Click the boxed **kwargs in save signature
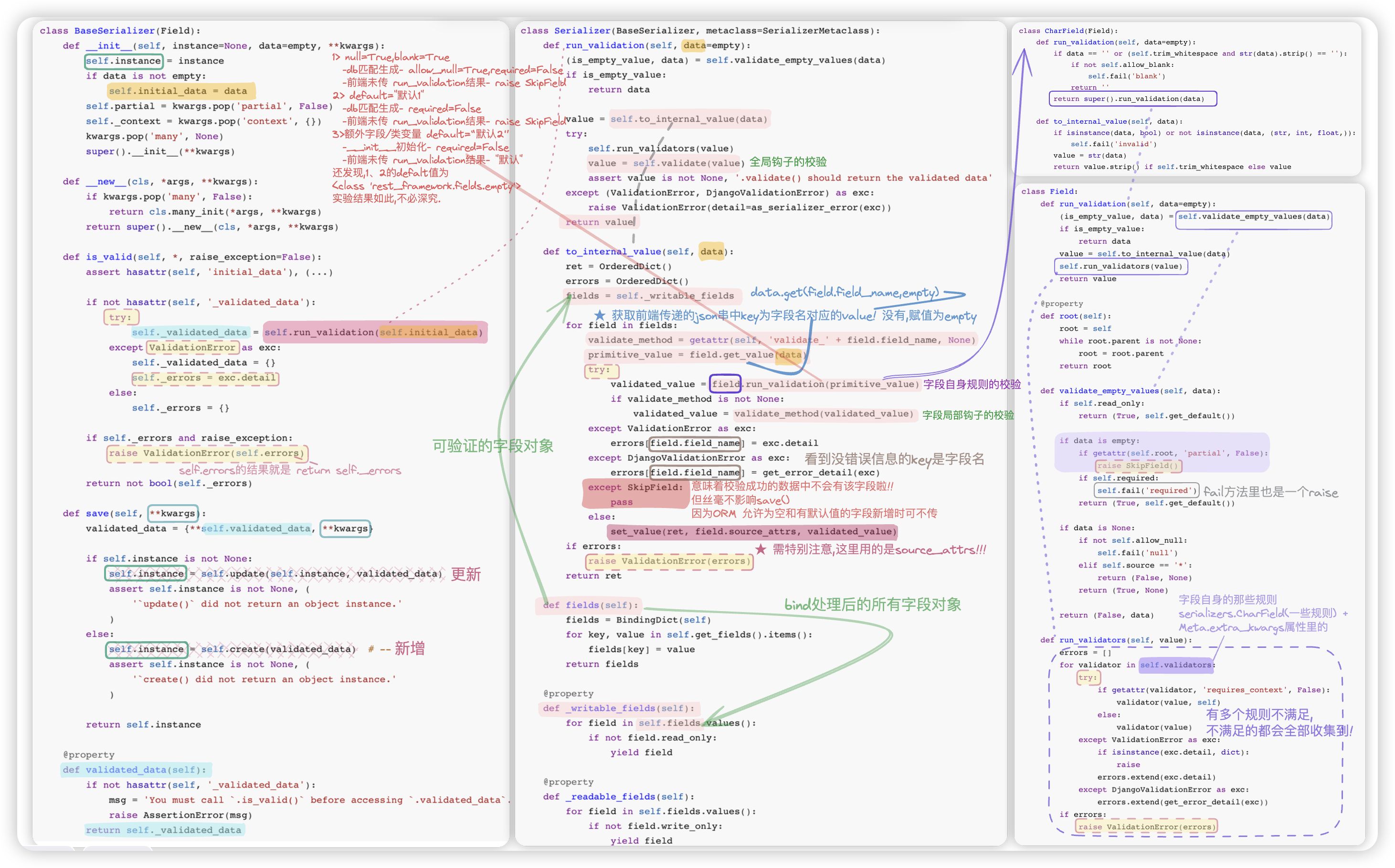 (x=173, y=513)
